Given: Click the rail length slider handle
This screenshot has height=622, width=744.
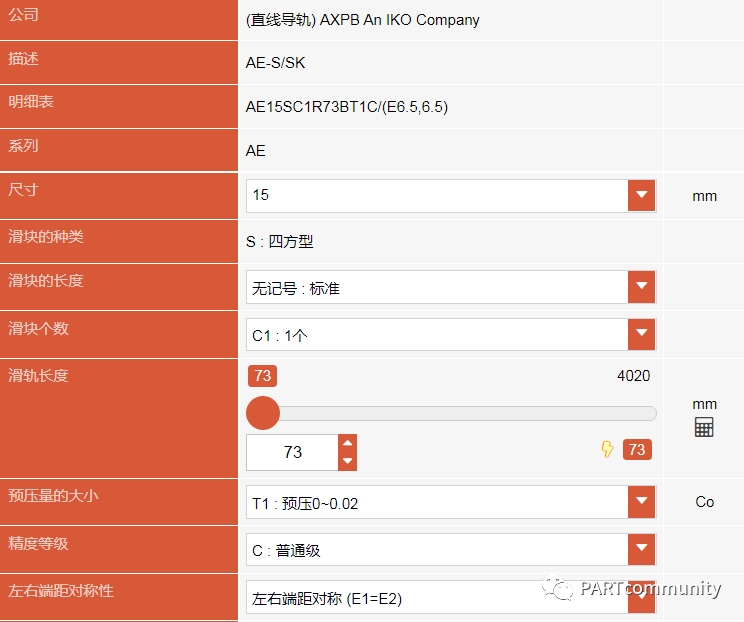Looking at the screenshot, I should click(x=263, y=413).
